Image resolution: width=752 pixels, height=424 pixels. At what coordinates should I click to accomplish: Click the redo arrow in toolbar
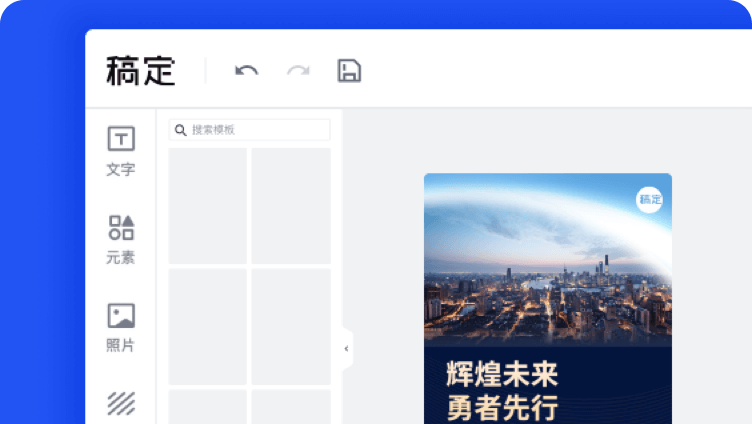[x=298, y=70]
